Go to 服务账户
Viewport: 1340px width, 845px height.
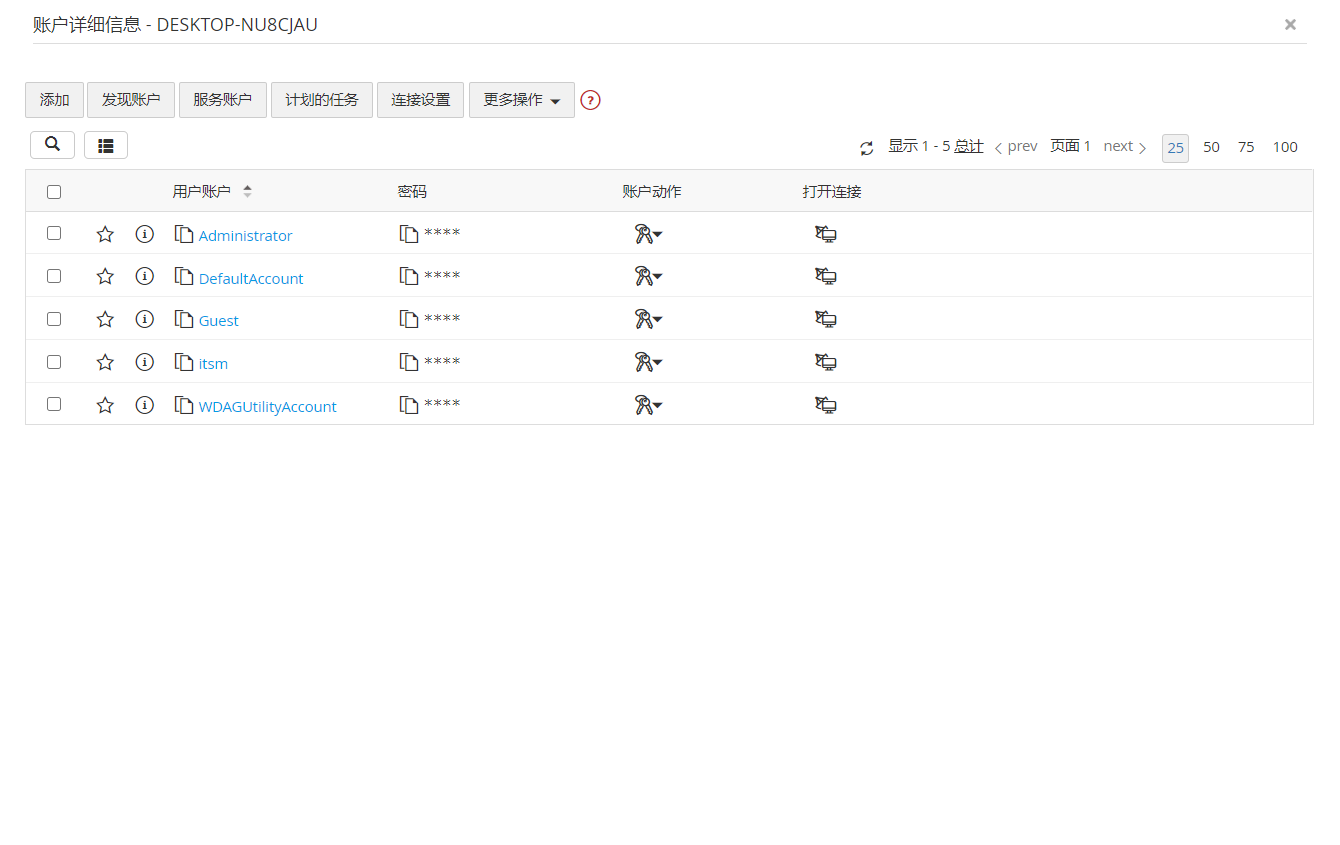tap(223, 100)
